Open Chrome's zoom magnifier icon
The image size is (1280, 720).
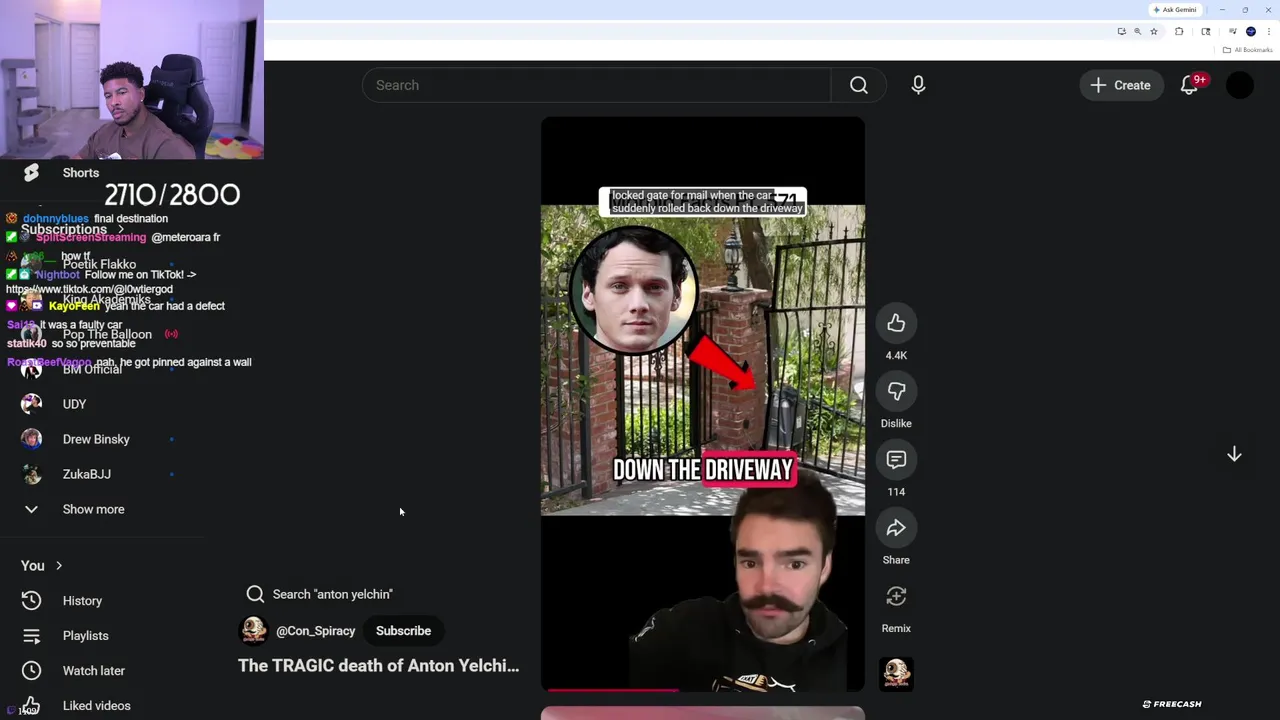[x=1138, y=31]
